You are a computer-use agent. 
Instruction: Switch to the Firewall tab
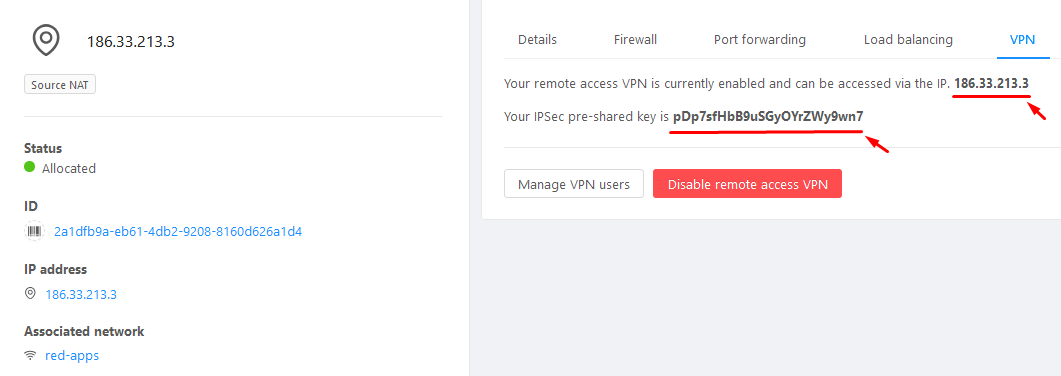pyautogui.click(x=635, y=39)
